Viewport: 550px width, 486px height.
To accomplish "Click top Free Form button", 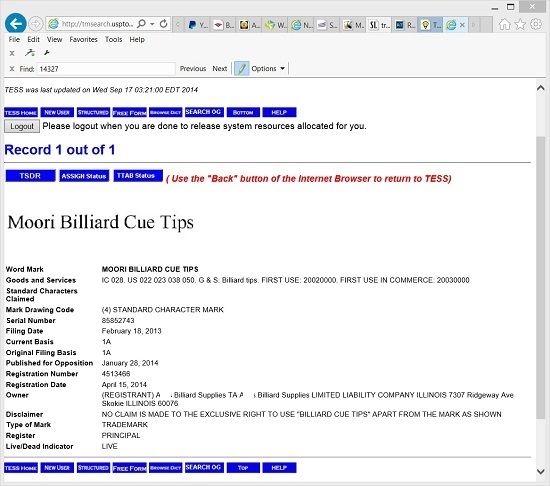I will click(129, 113).
